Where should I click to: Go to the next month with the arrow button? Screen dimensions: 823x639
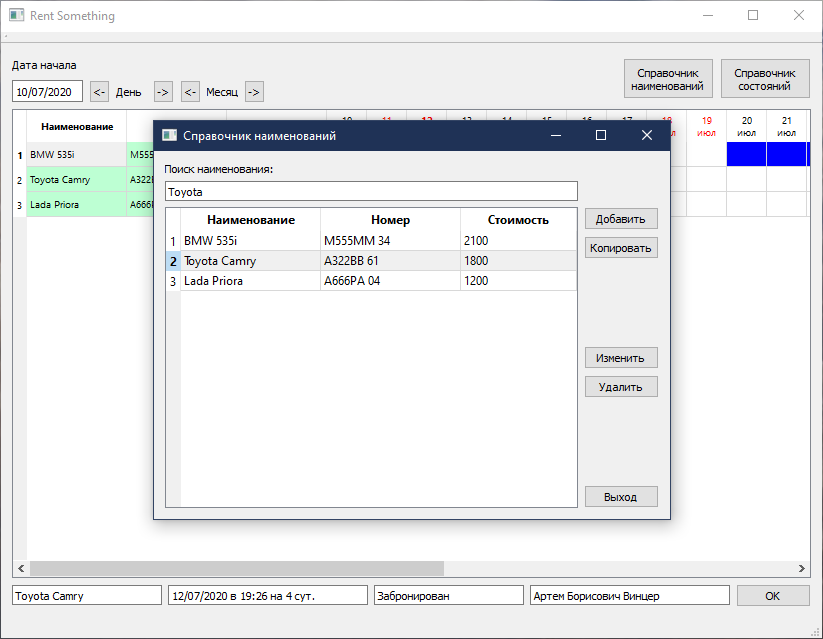pos(255,92)
